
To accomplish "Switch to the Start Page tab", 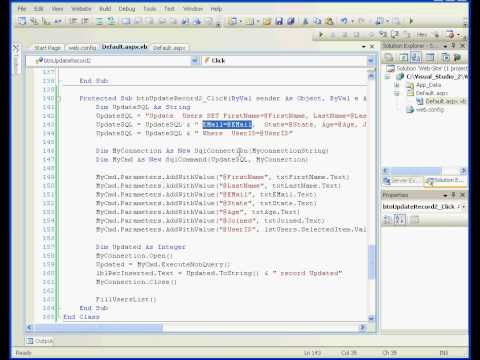I will [48, 48].
